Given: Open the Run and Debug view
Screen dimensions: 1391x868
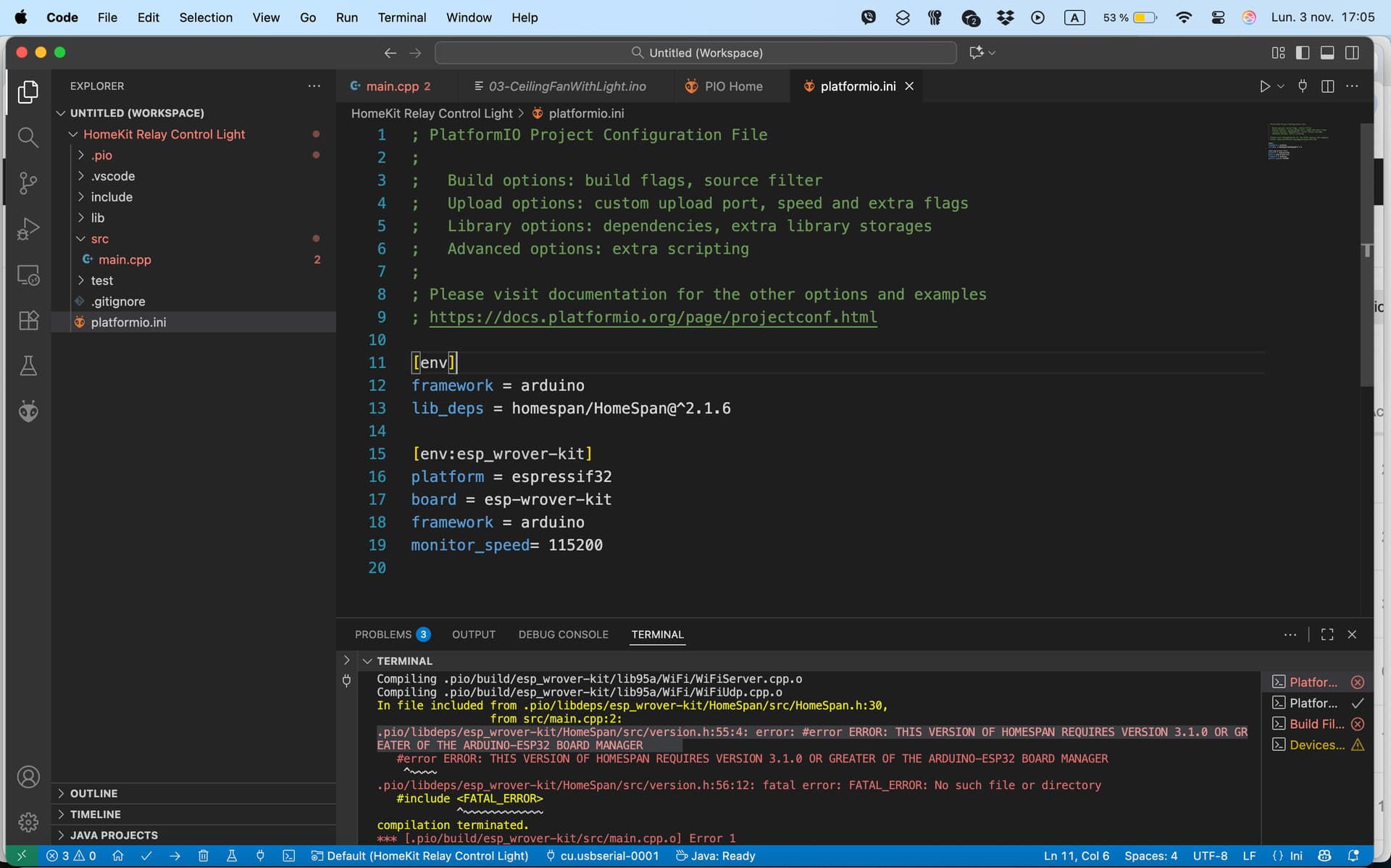Looking at the screenshot, I should point(28,229).
